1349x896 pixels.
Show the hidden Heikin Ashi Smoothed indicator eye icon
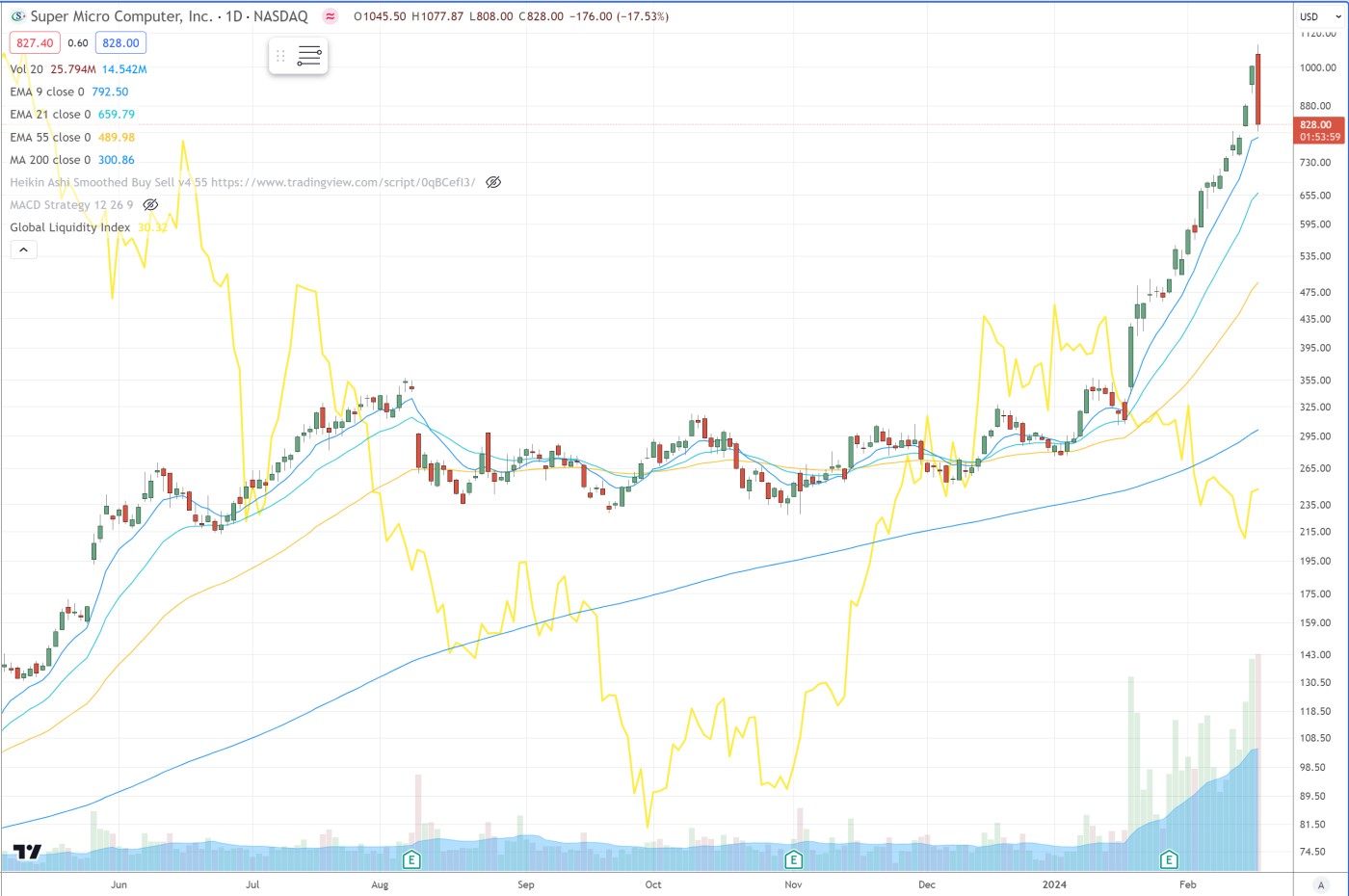[x=493, y=182]
